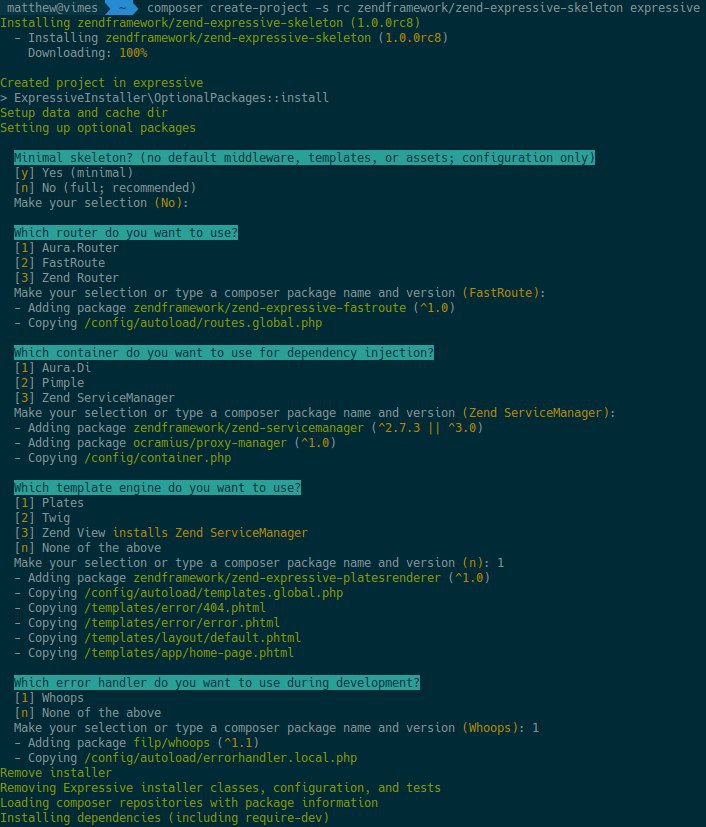The image size is (706, 827).
Task: Click the /templates/error/error.phtml path
Action: (x=182, y=623)
